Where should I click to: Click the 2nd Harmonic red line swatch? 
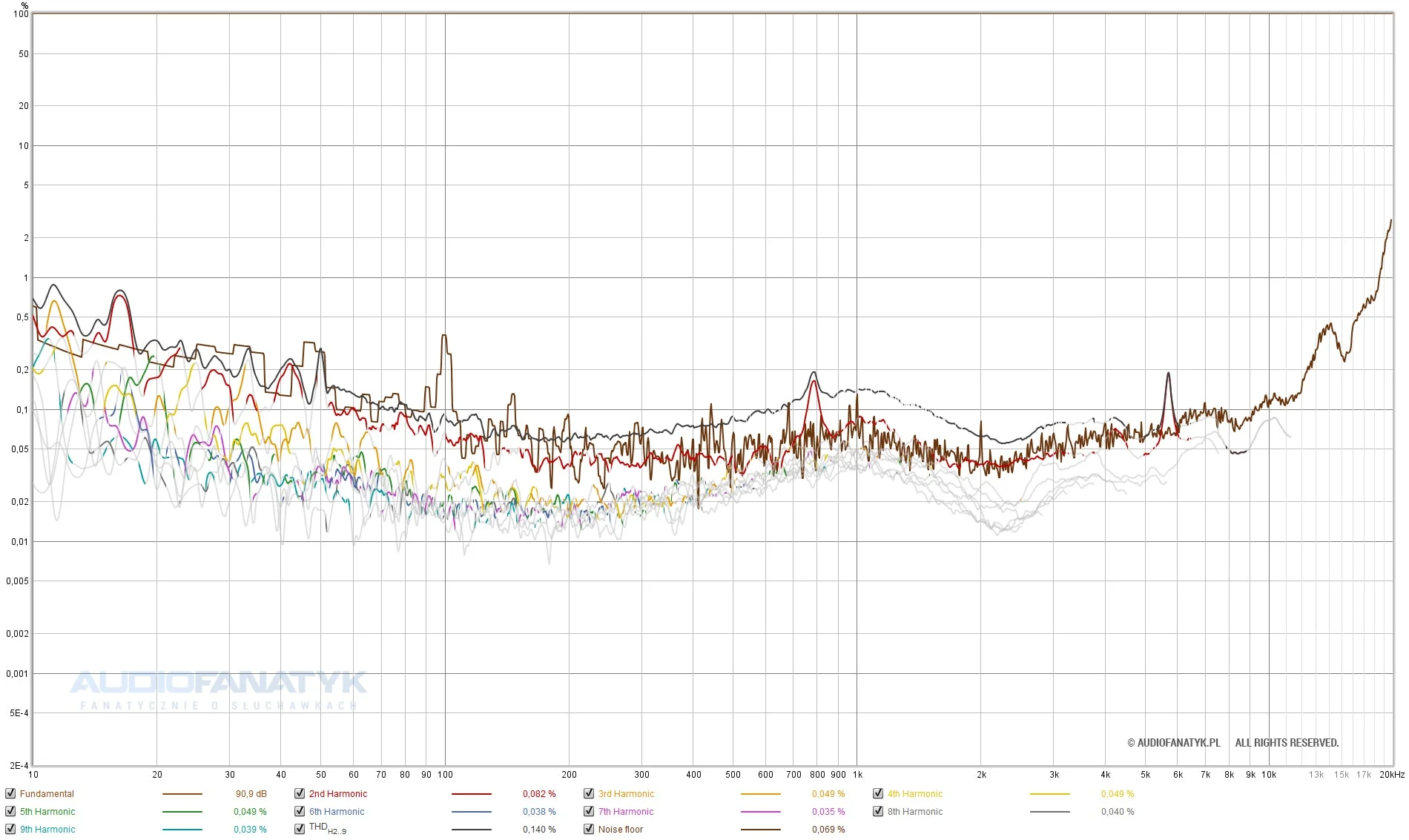[x=471, y=794]
